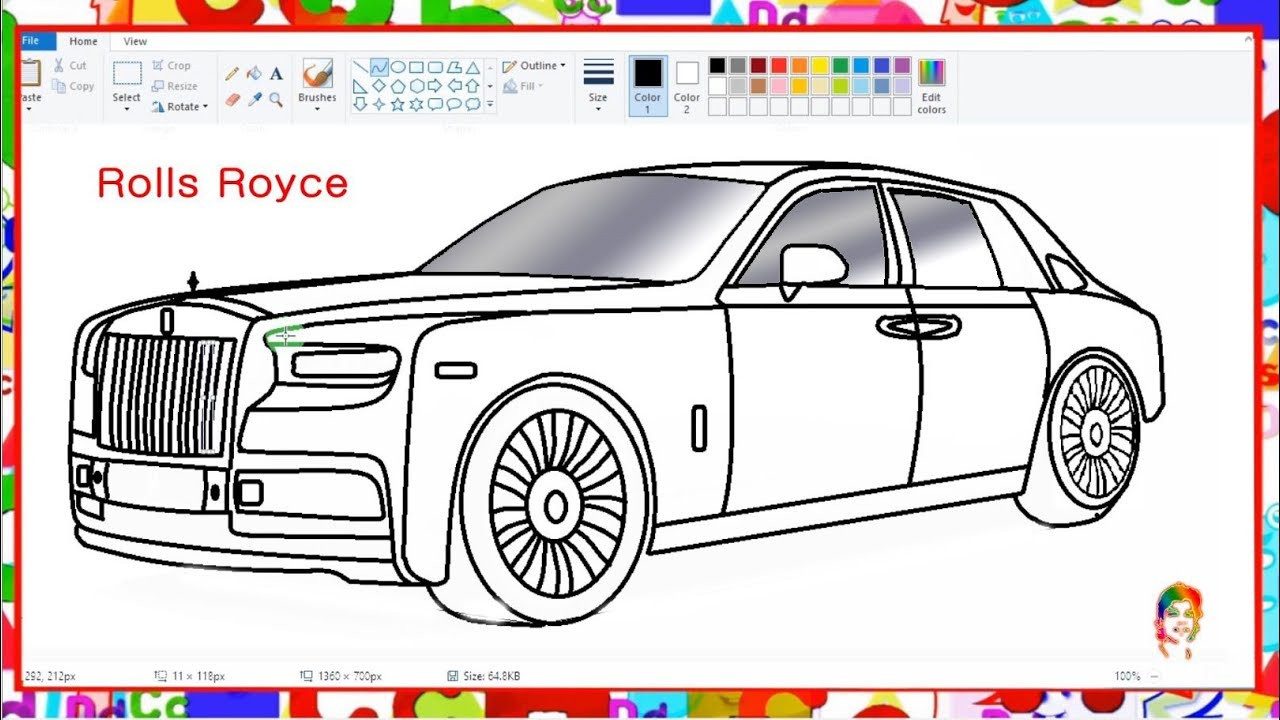Screen dimensions: 1280x720
Task: Open the Select dropdown arrow
Action: click(x=127, y=109)
